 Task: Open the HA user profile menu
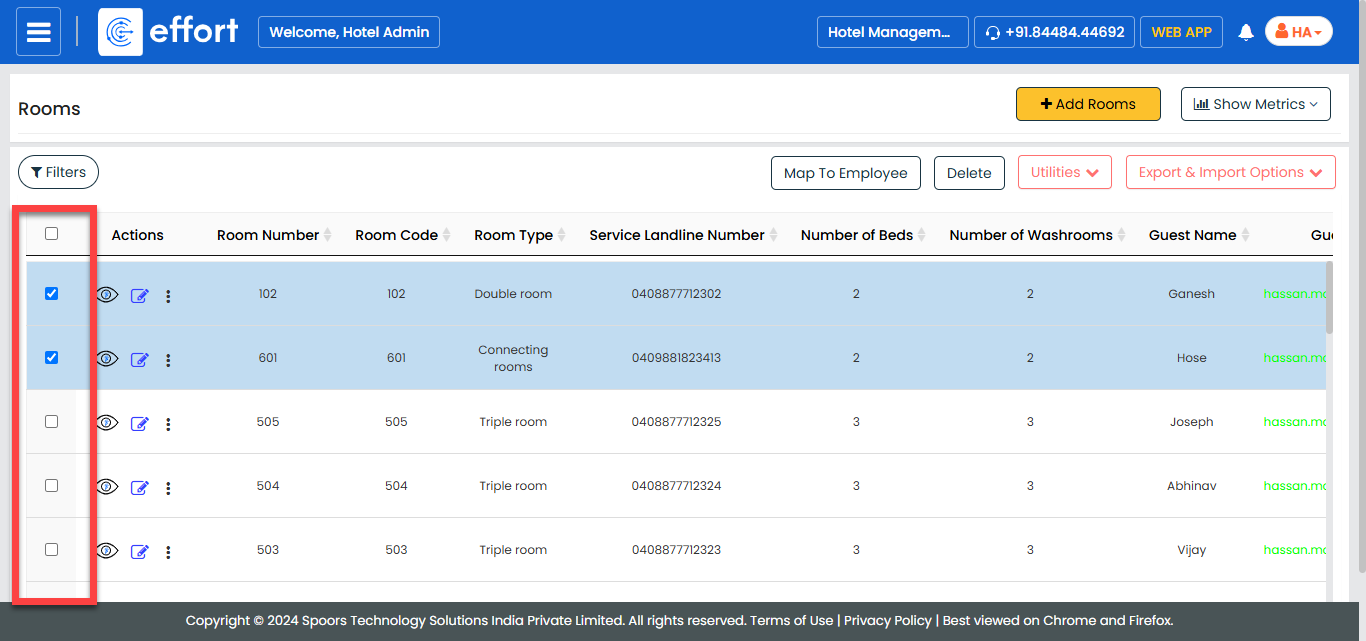pos(1298,32)
